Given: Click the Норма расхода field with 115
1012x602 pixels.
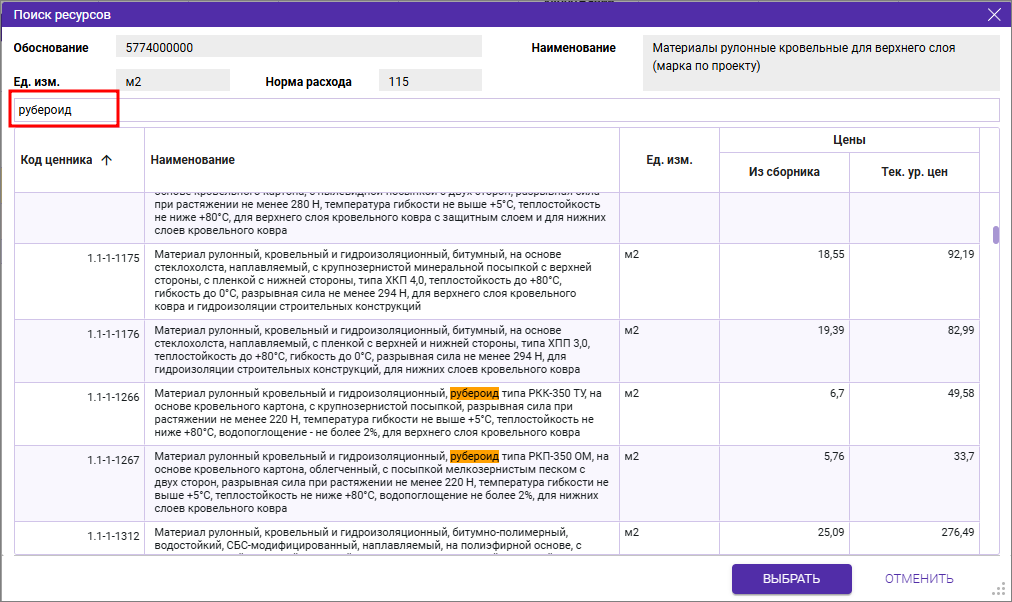Looking at the screenshot, I should click(x=430, y=81).
